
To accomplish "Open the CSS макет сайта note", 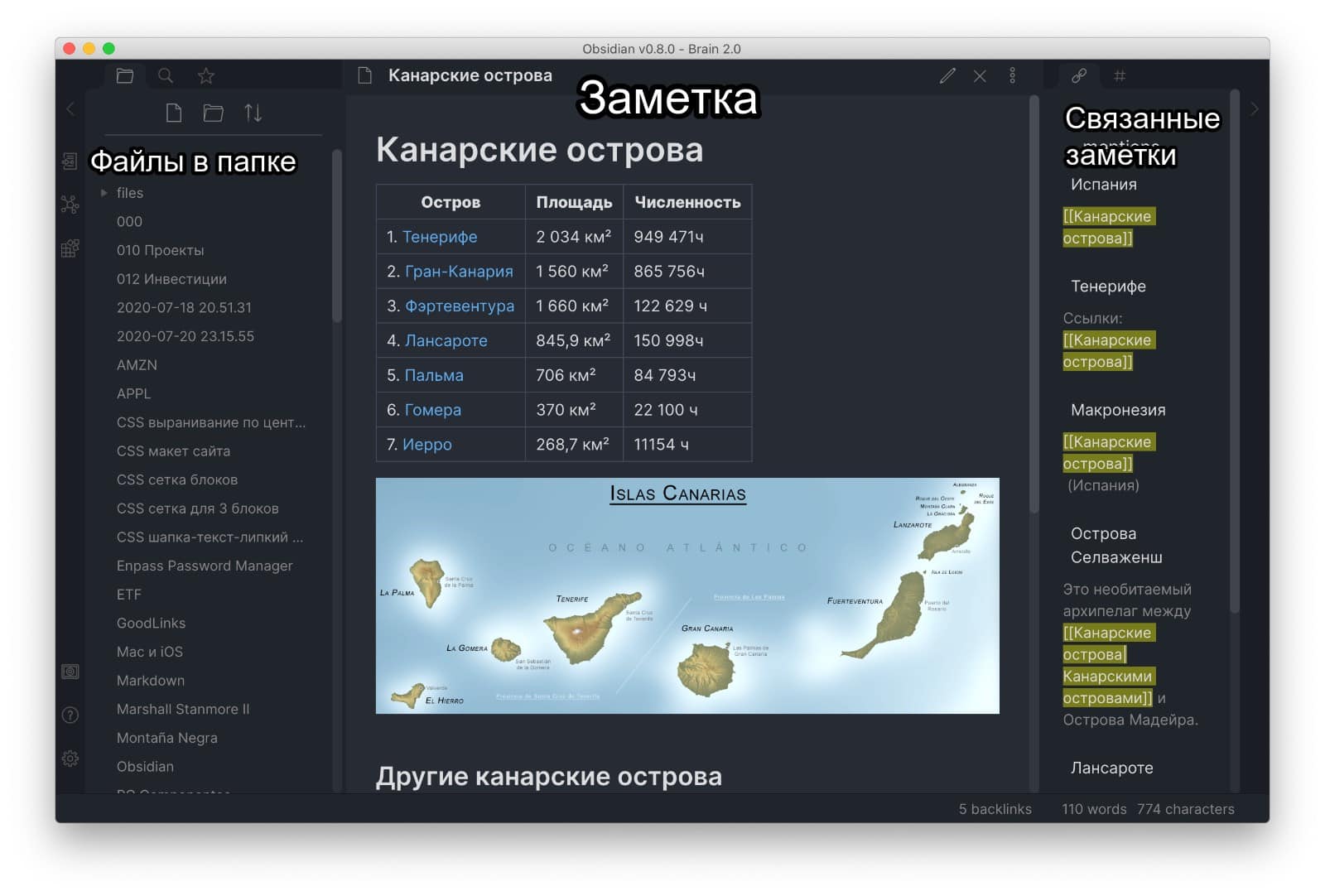I will pyautogui.click(x=173, y=451).
